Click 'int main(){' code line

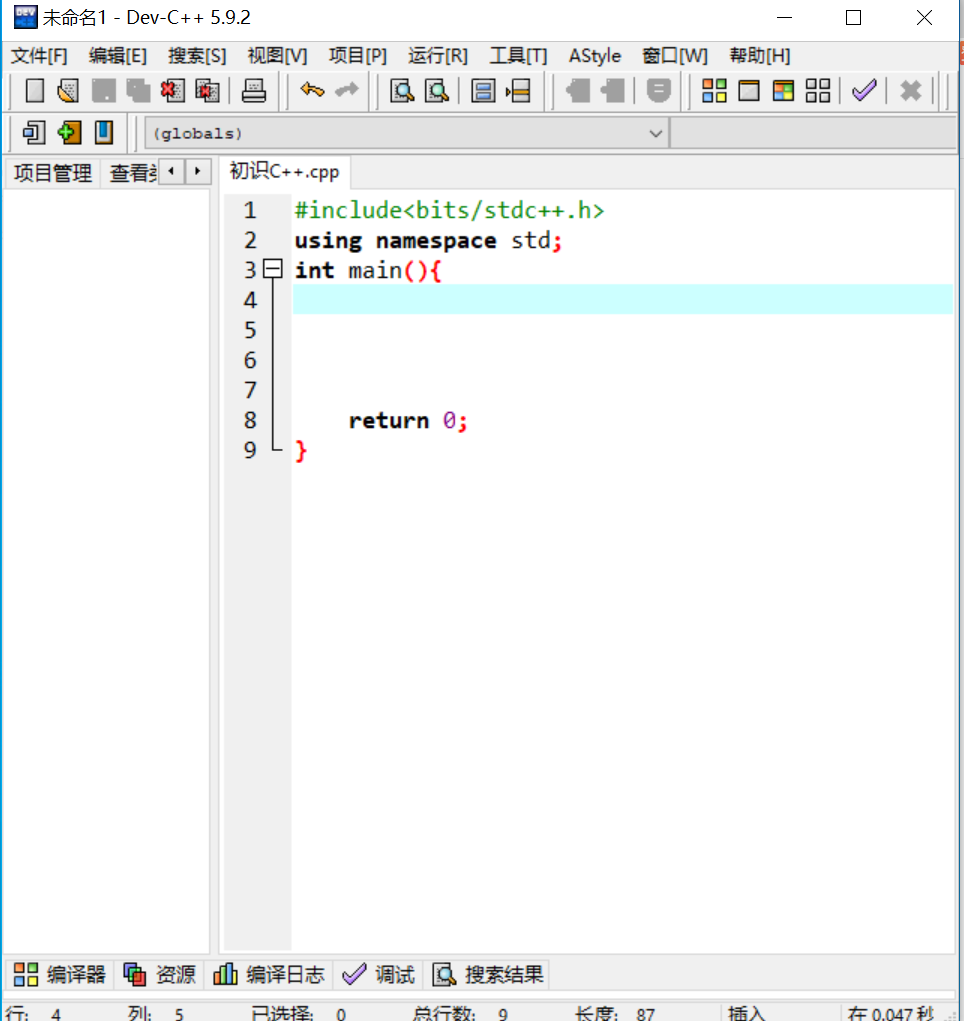pos(368,270)
